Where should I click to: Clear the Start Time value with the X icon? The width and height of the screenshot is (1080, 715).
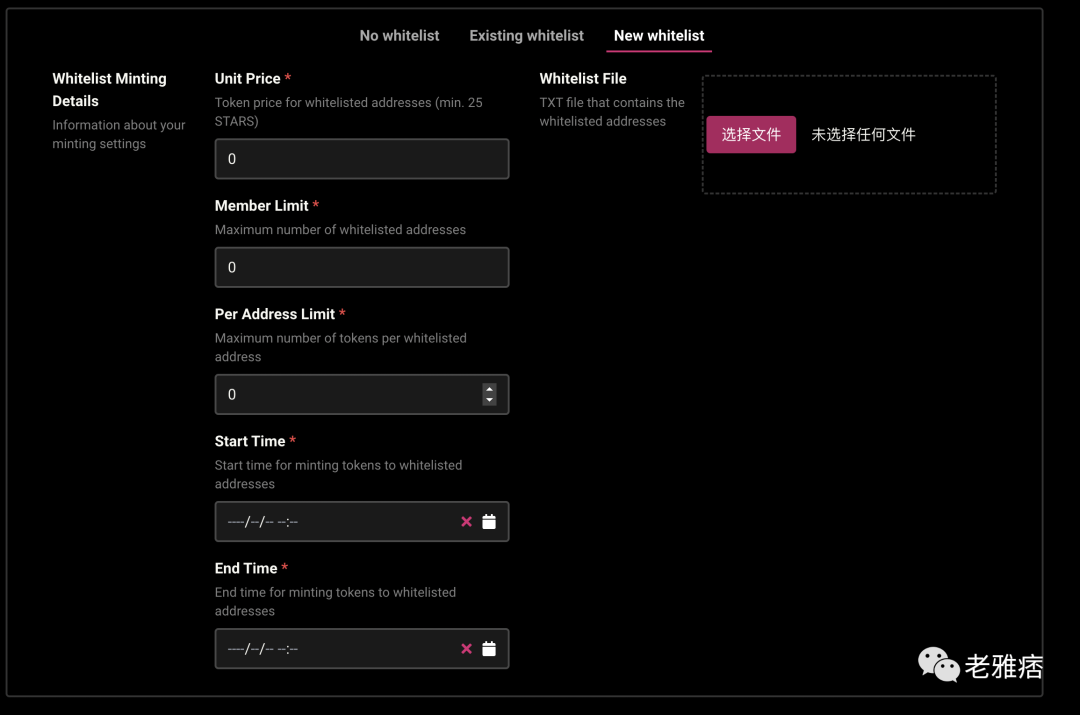(x=466, y=522)
